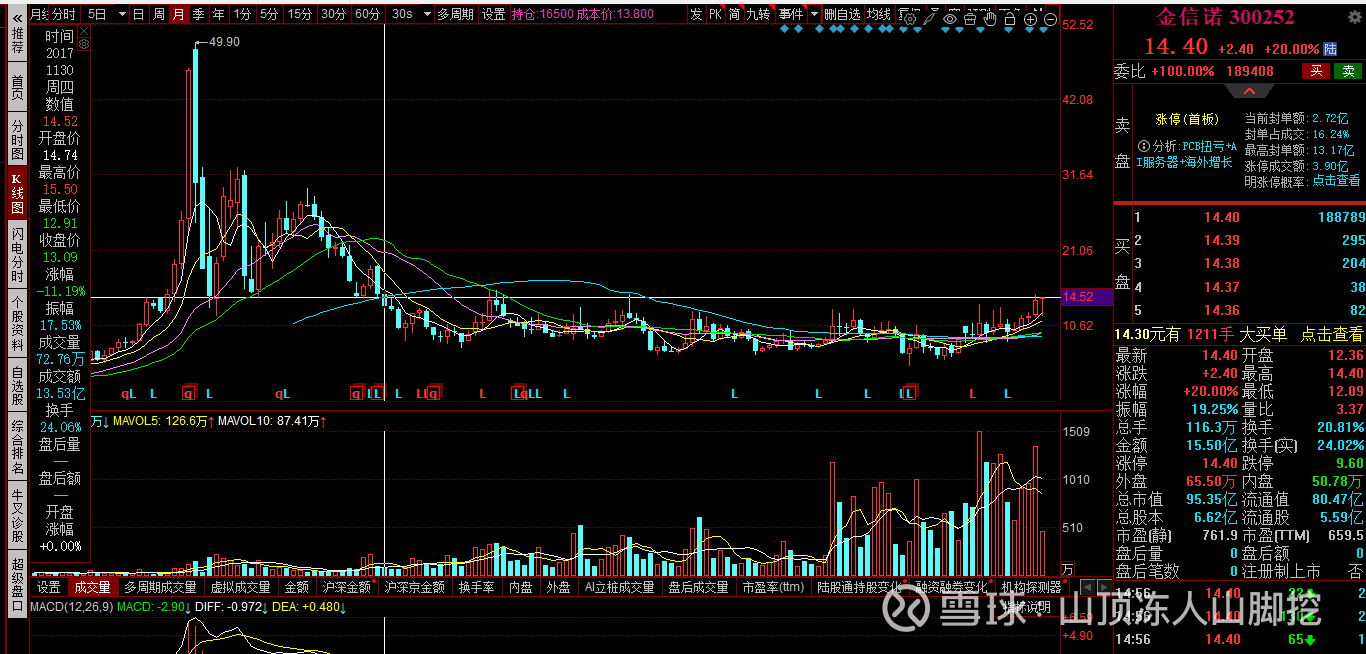Expand the 5日 period dropdown arrow

[x=122, y=14]
